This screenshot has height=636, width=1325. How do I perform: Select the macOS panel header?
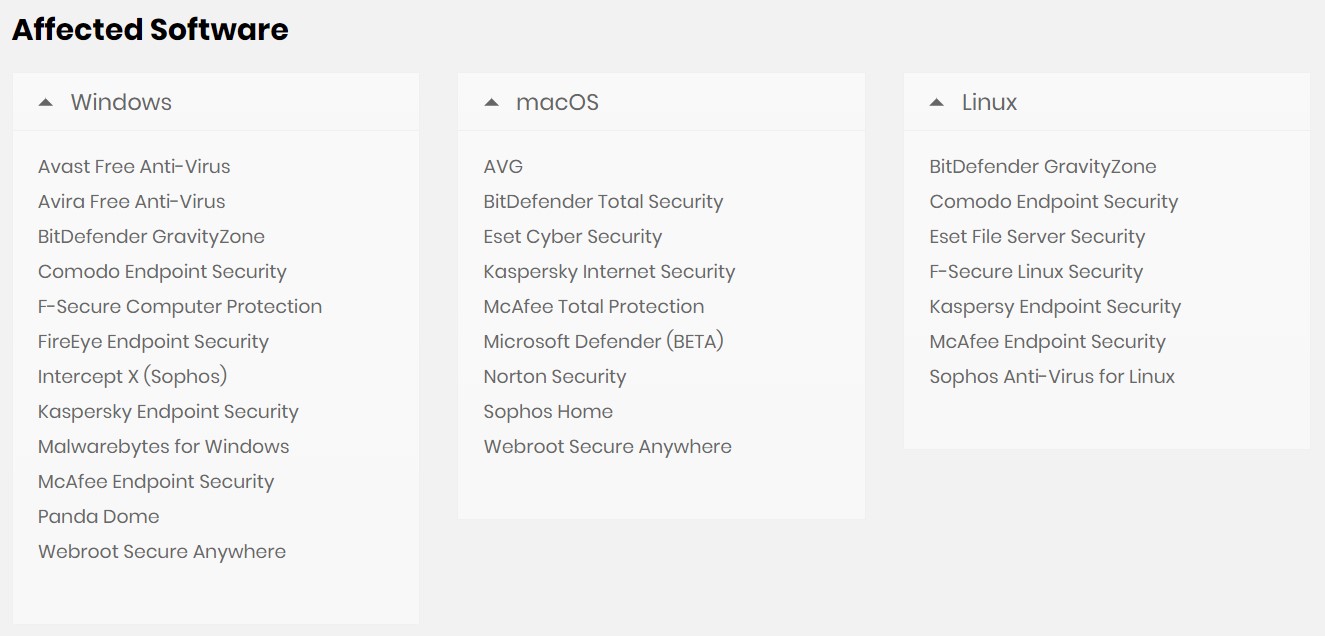[661, 102]
